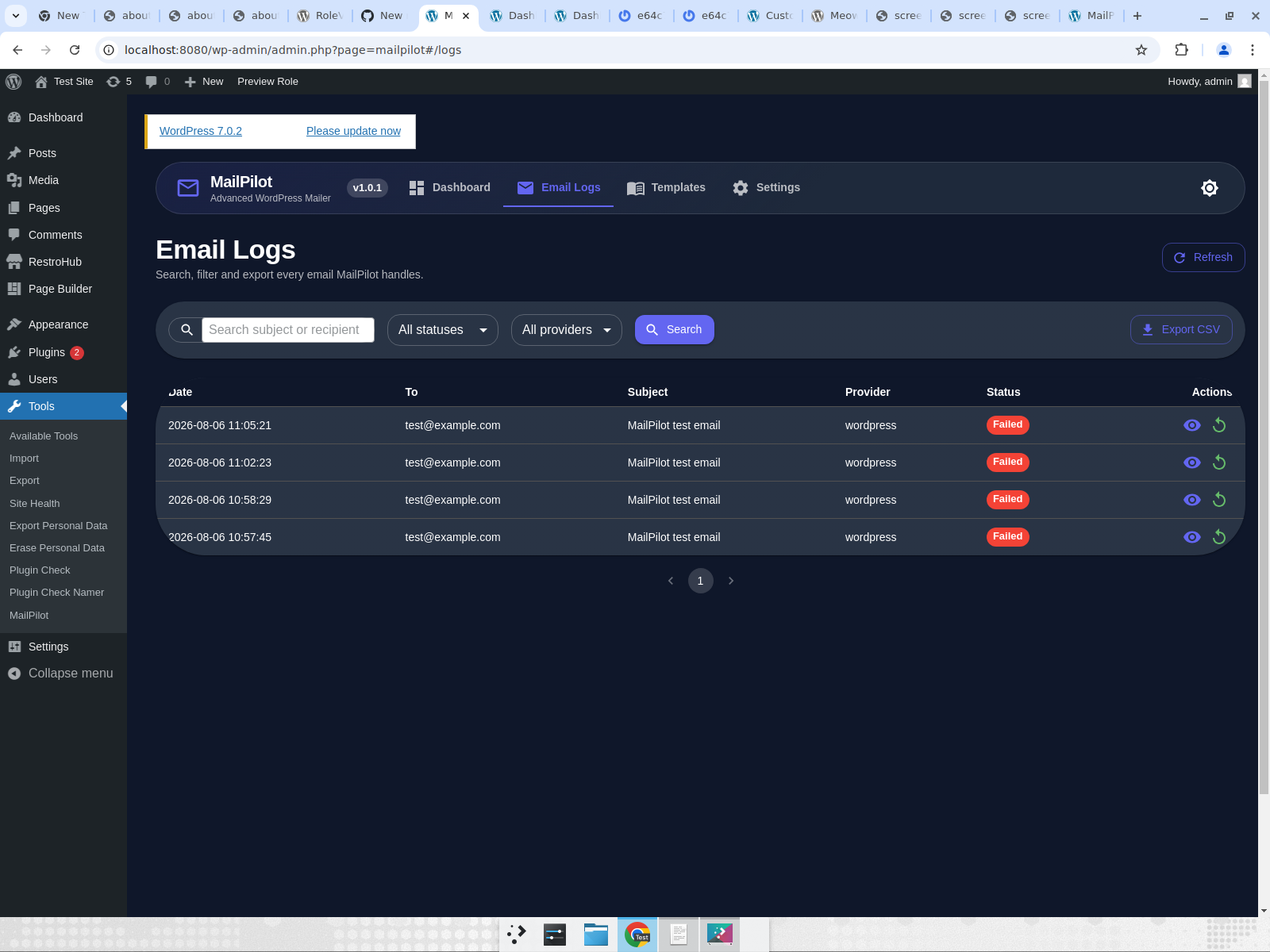View site information icon in address bar
The height and width of the screenshot is (952, 1270).
click(110, 50)
